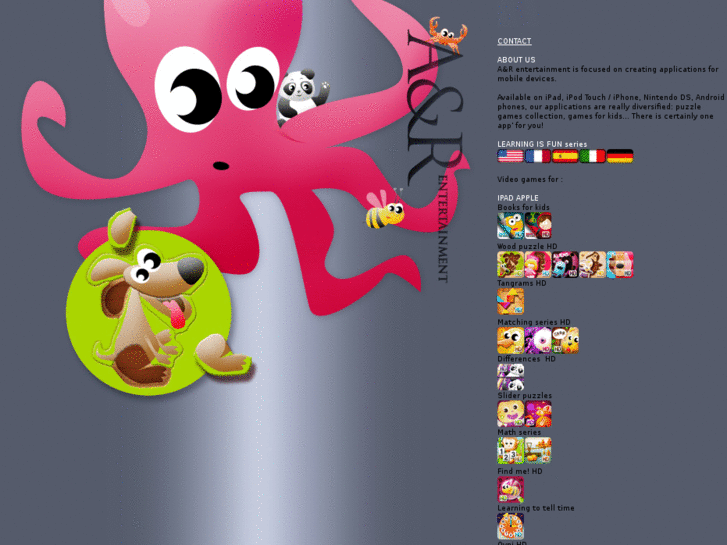Click the Differences HD label
727x545 pixels.
point(526,359)
